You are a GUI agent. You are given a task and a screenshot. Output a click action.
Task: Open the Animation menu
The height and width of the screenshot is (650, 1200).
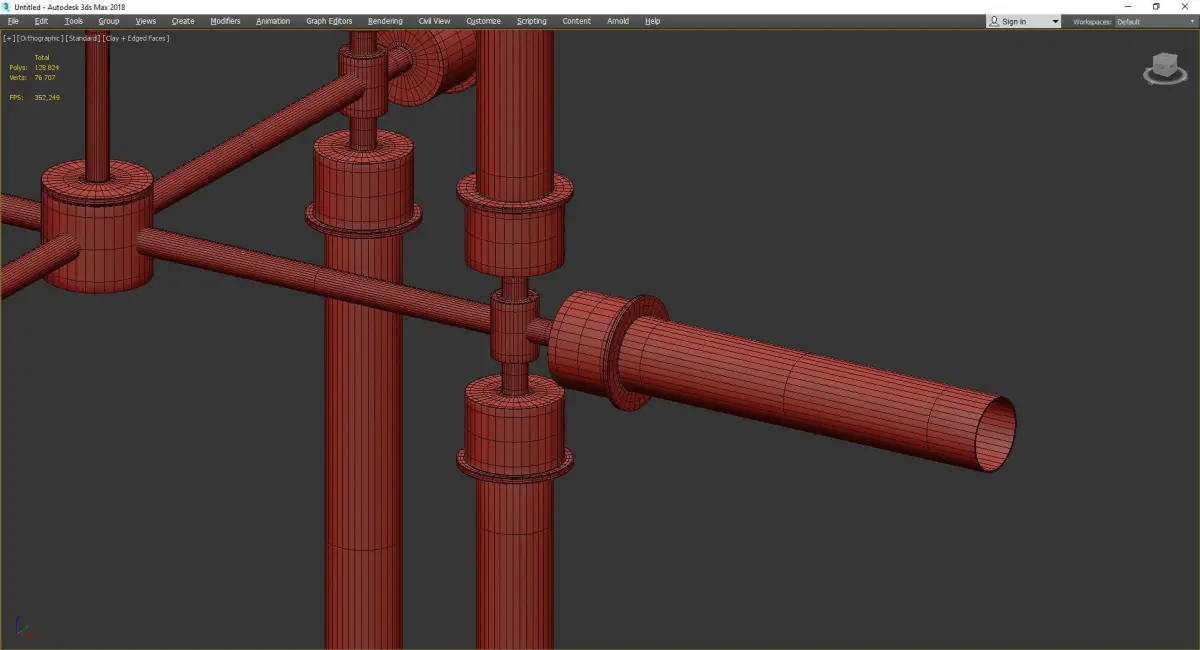(273, 21)
